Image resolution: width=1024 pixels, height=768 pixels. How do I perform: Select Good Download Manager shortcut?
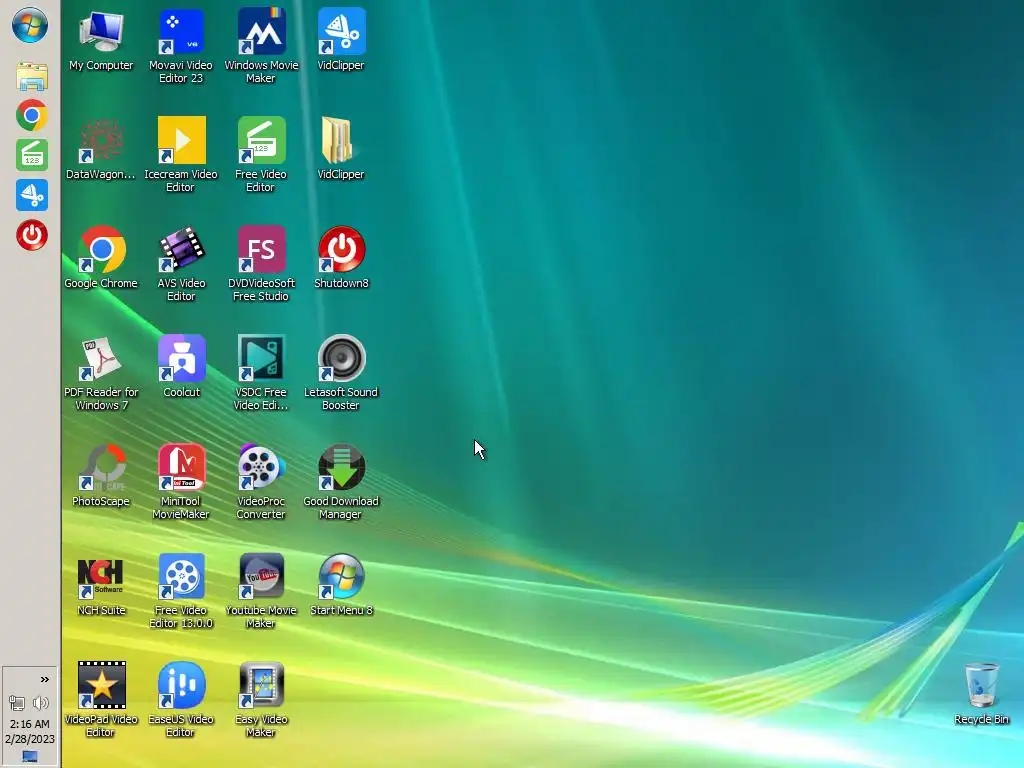click(341, 482)
